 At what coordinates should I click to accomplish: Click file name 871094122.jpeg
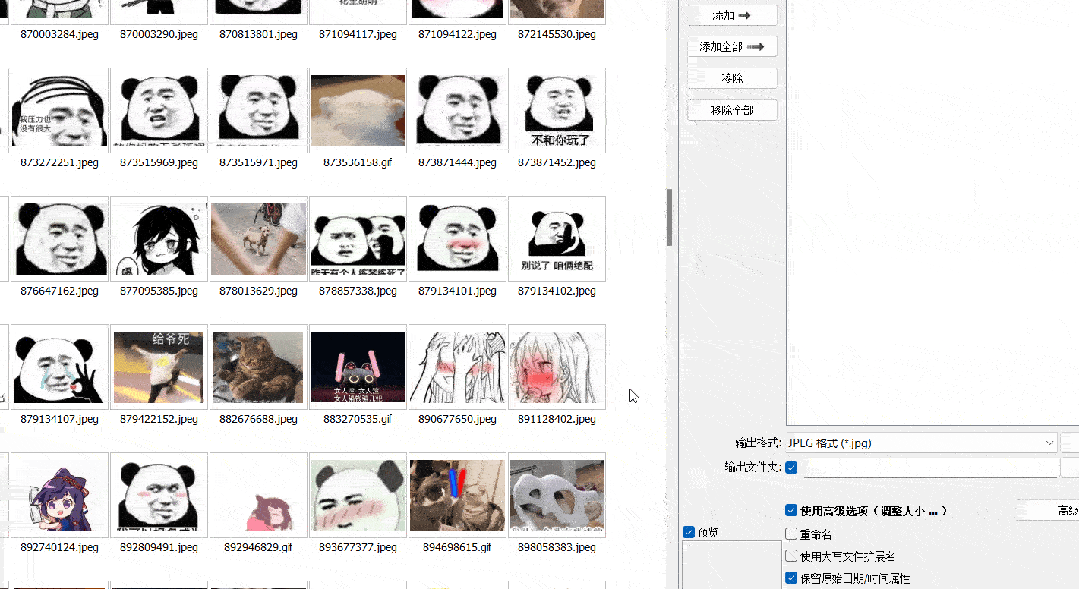click(x=458, y=34)
